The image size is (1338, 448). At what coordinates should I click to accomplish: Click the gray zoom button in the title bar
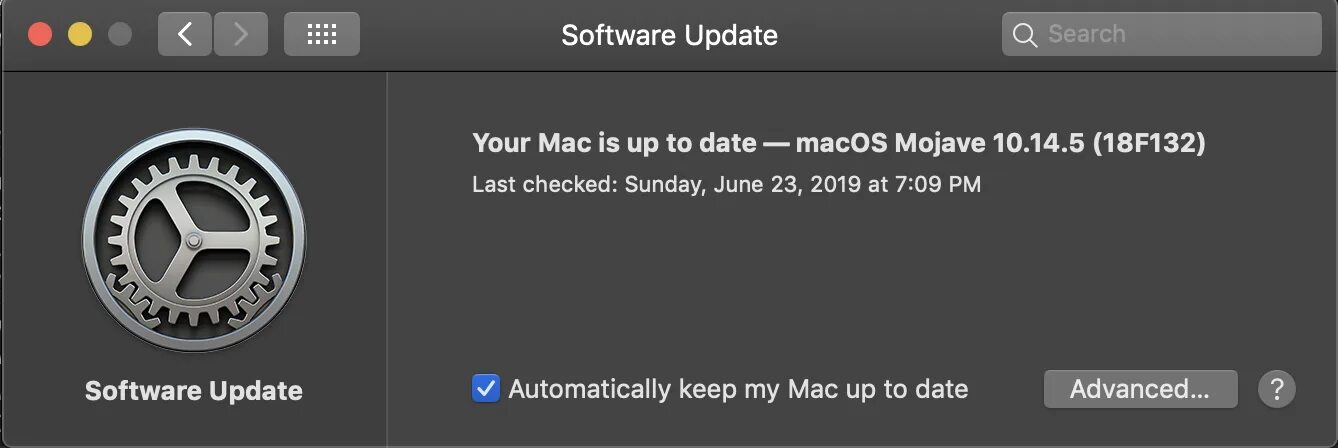[120, 35]
